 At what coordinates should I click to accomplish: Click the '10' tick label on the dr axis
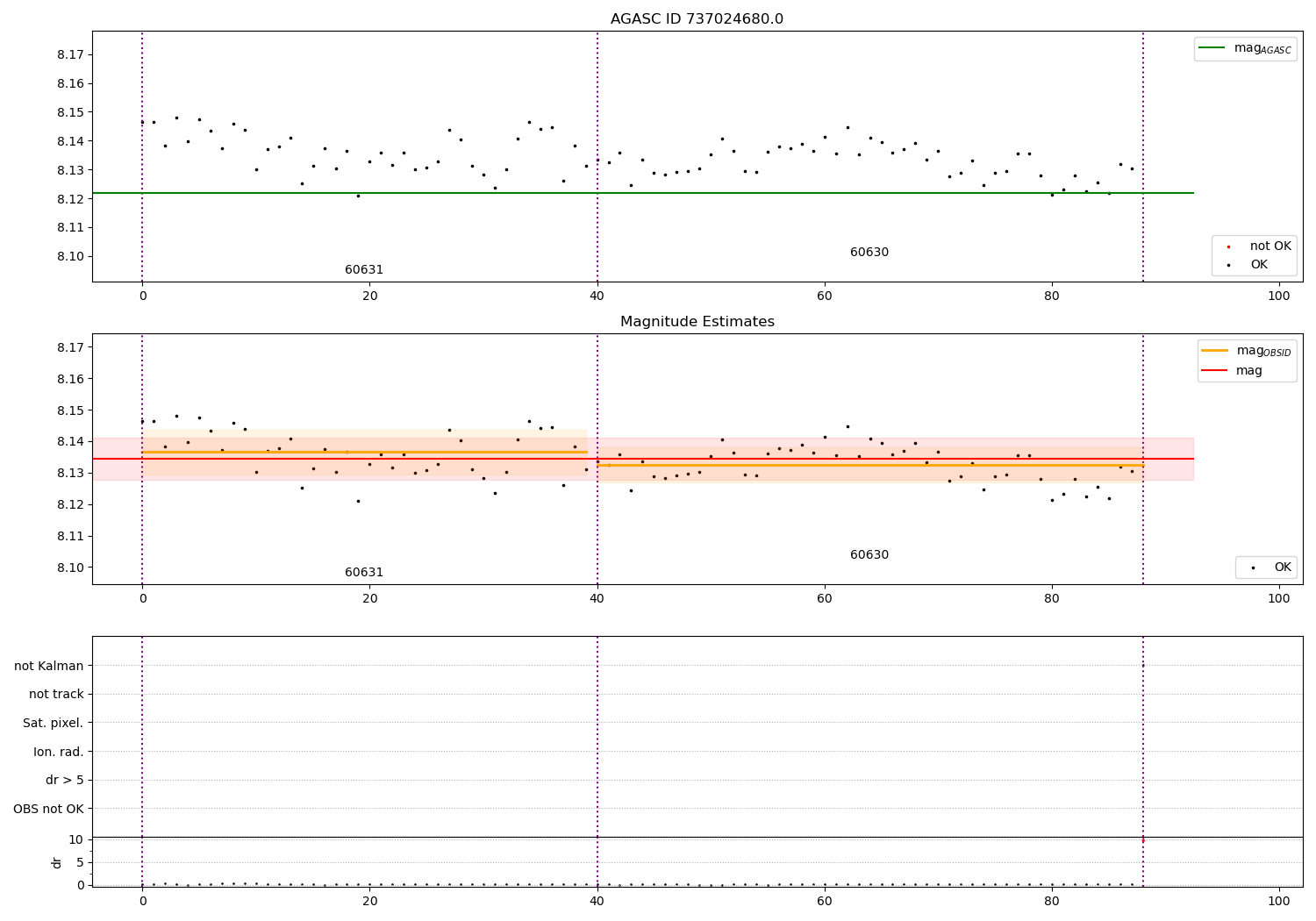(x=75, y=839)
